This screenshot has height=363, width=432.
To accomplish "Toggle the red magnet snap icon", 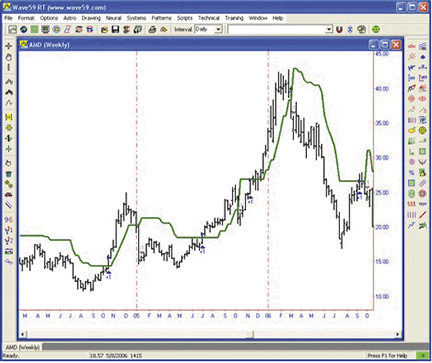I will pos(339,30).
